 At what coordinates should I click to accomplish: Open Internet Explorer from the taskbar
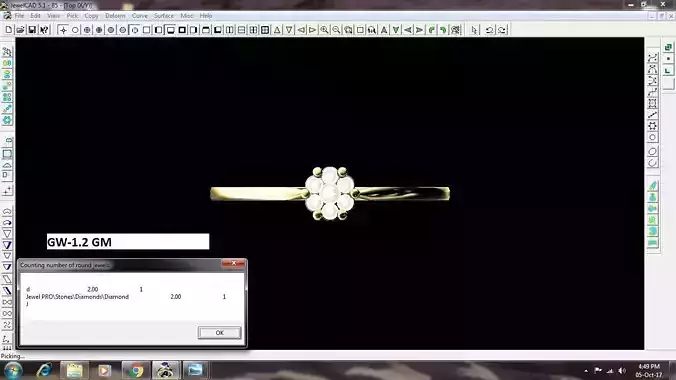pos(44,371)
